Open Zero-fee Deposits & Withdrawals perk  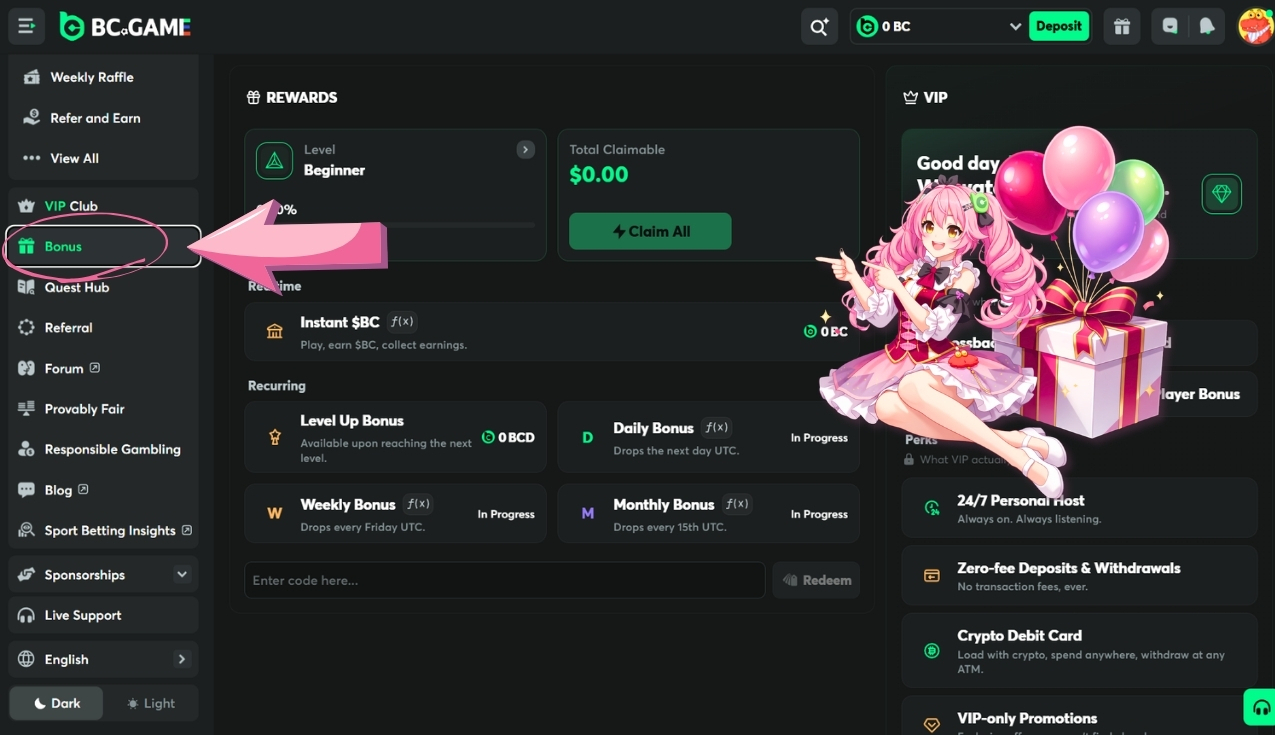(x=1079, y=575)
